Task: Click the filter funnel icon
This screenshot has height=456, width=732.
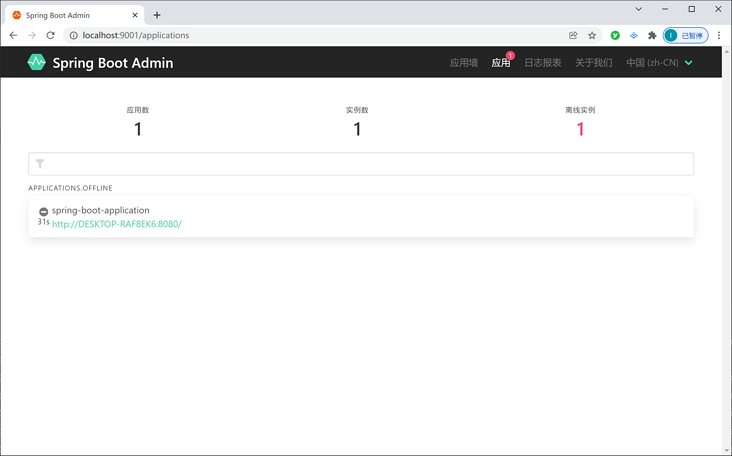Action: click(40, 164)
